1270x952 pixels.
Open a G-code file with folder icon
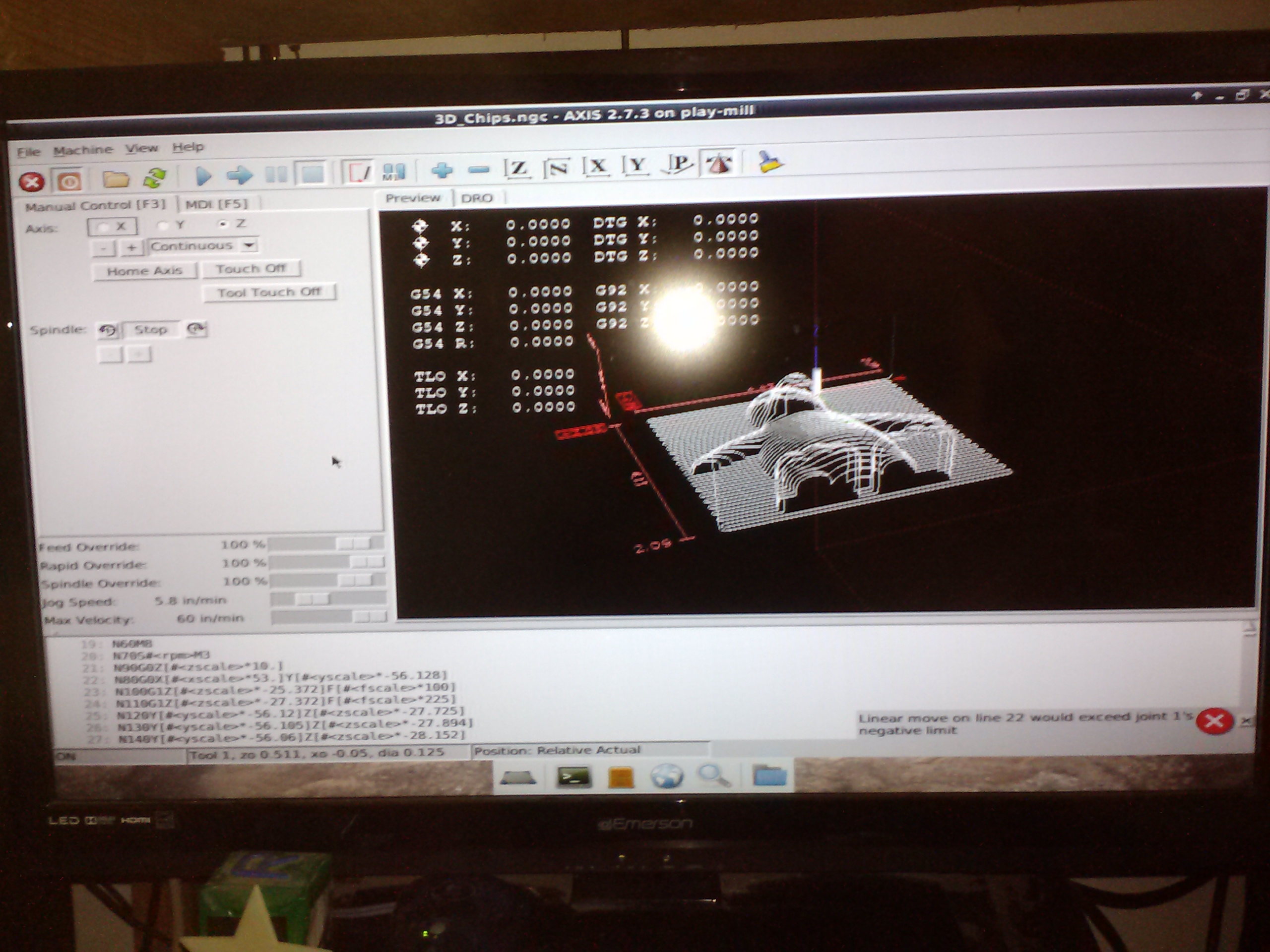pyautogui.click(x=116, y=179)
